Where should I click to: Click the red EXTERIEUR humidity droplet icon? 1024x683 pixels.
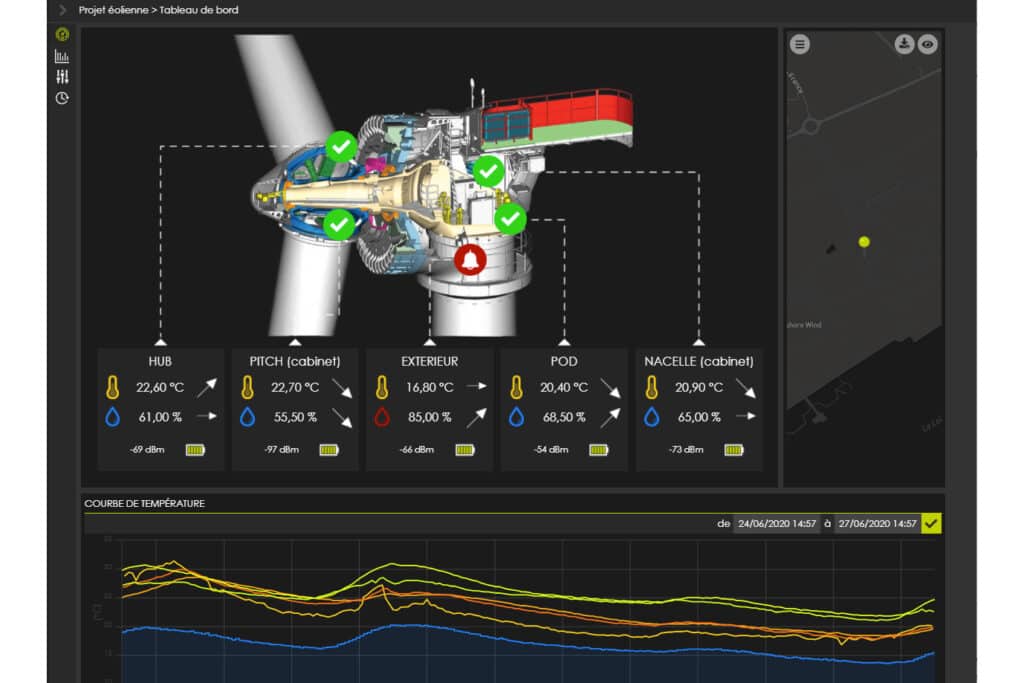coord(382,417)
